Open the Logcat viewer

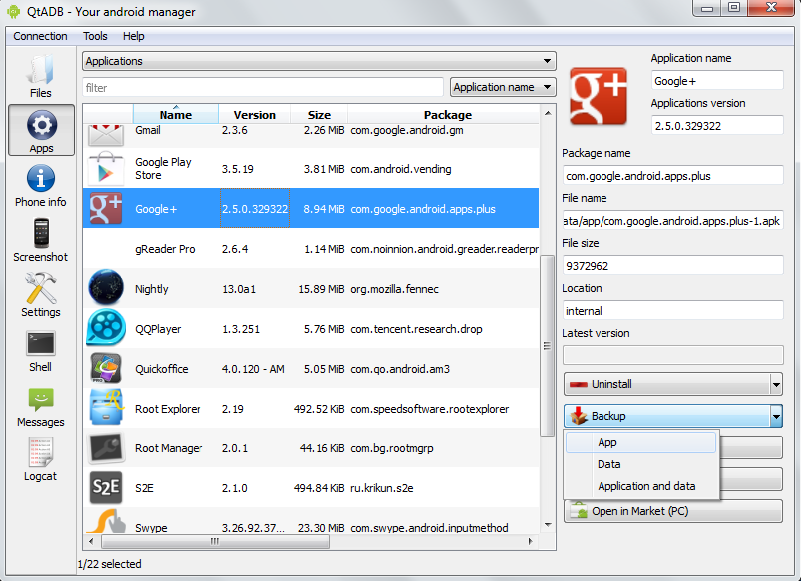40,459
